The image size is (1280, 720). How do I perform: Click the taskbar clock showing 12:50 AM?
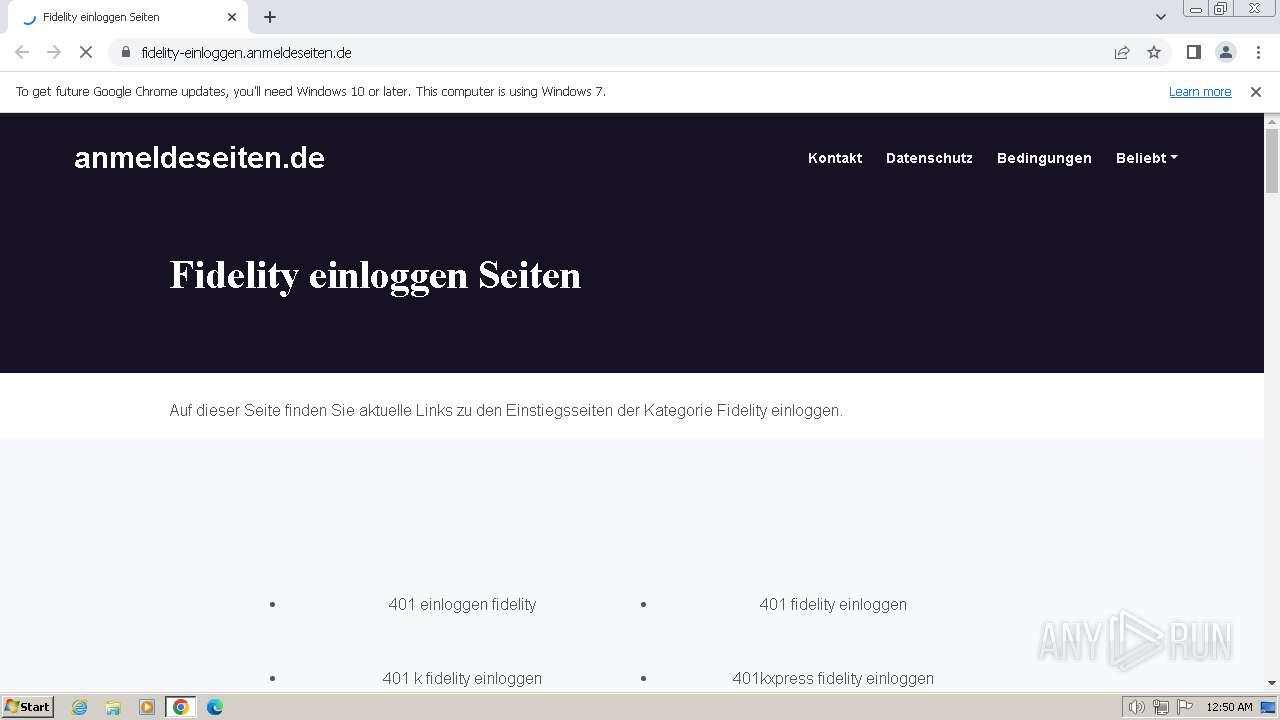pyautogui.click(x=1229, y=707)
